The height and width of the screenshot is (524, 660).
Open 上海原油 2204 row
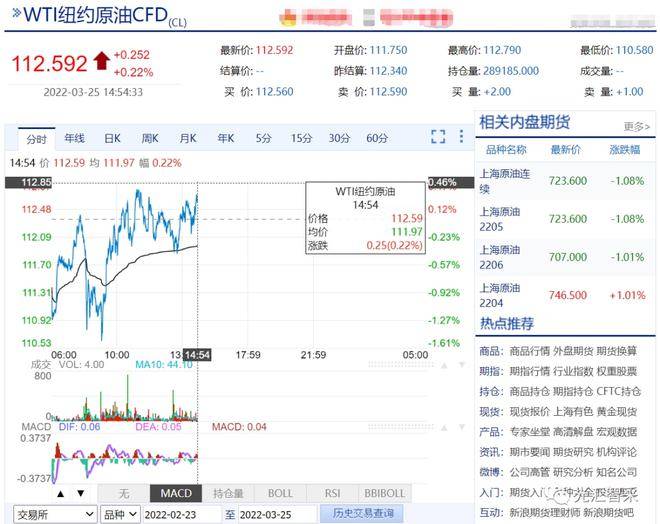click(565, 295)
